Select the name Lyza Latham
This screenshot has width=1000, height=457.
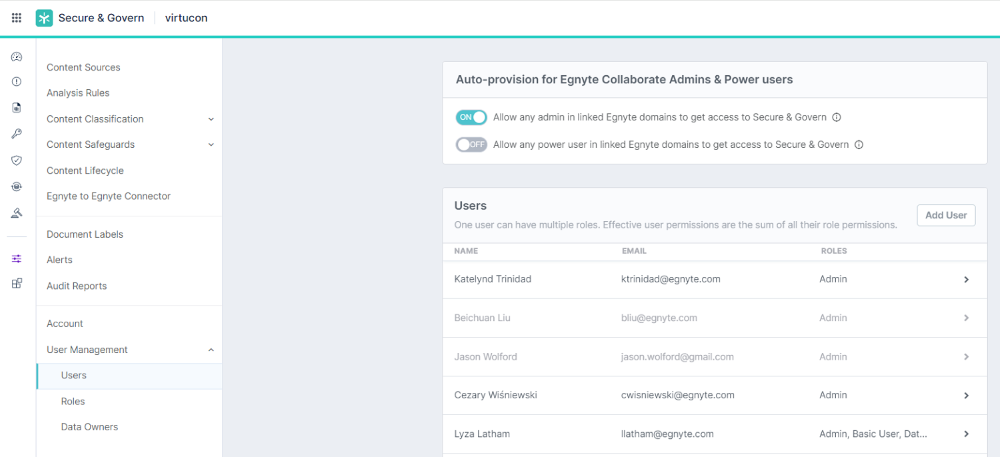point(482,434)
